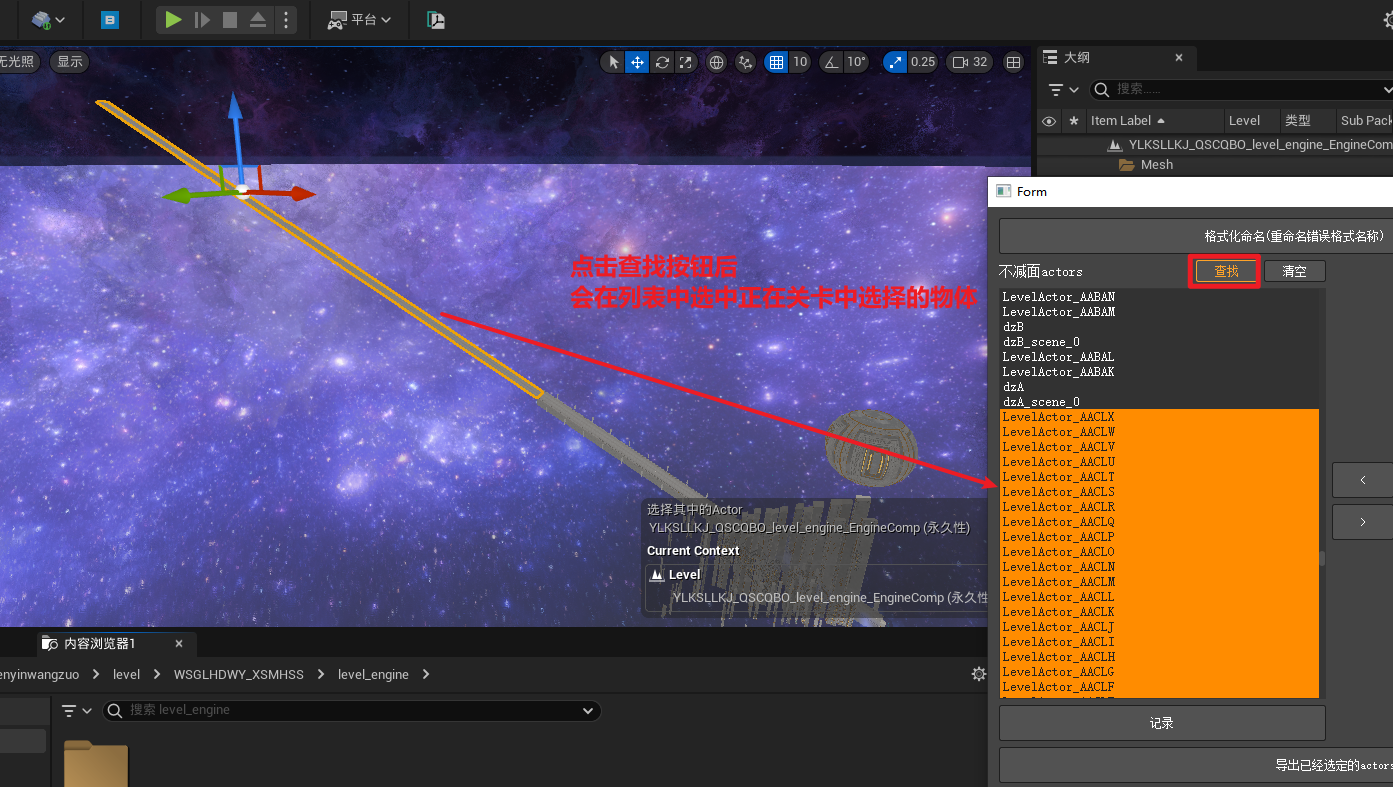Click the 查找 button

coord(1226,271)
